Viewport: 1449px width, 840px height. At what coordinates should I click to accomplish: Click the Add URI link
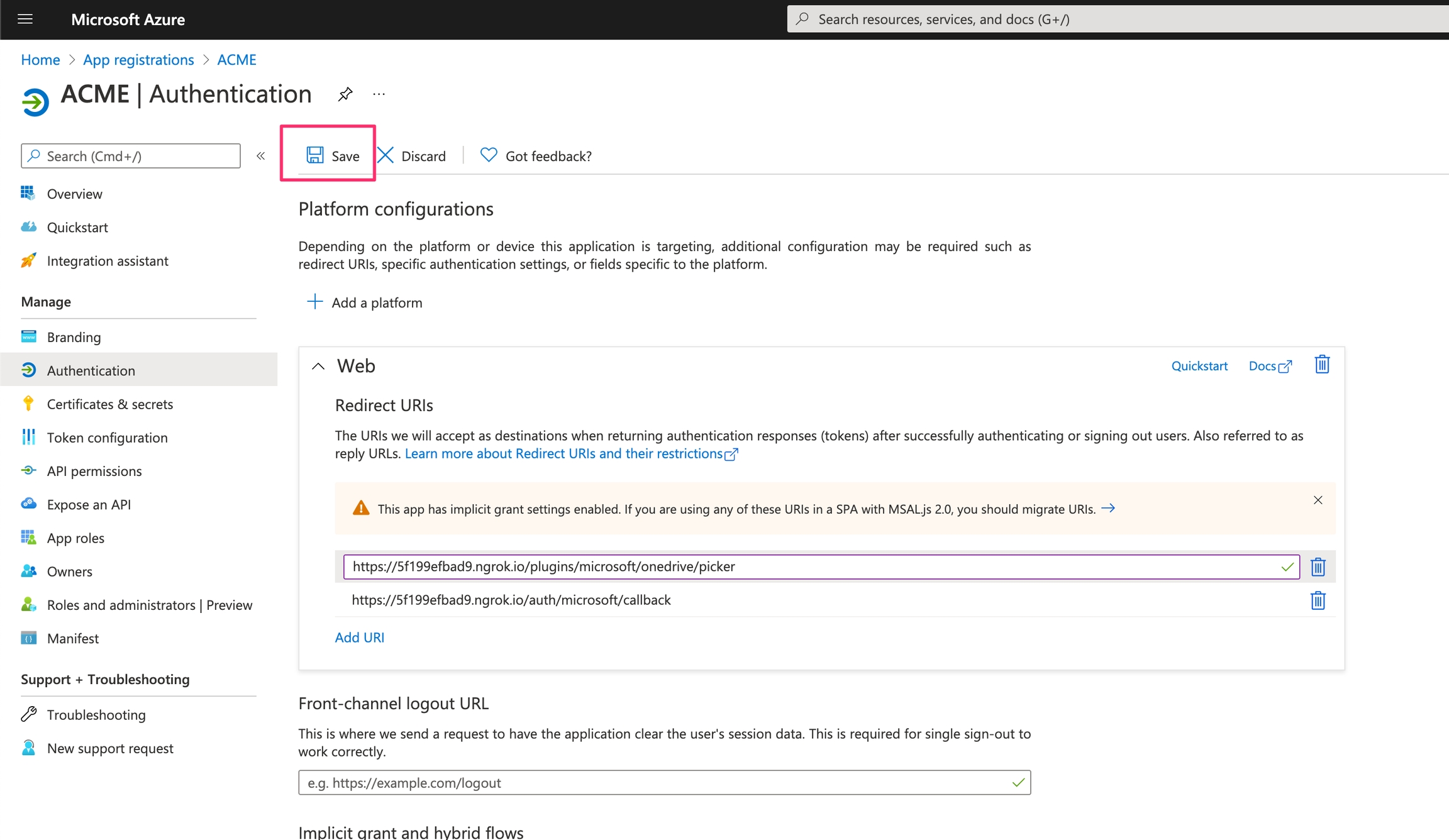pos(359,638)
